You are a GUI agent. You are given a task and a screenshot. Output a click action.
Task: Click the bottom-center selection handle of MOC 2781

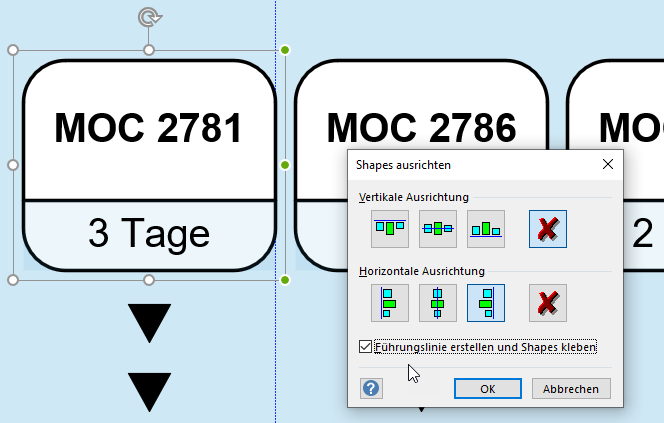pyautogui.click(x=149, y=279)
